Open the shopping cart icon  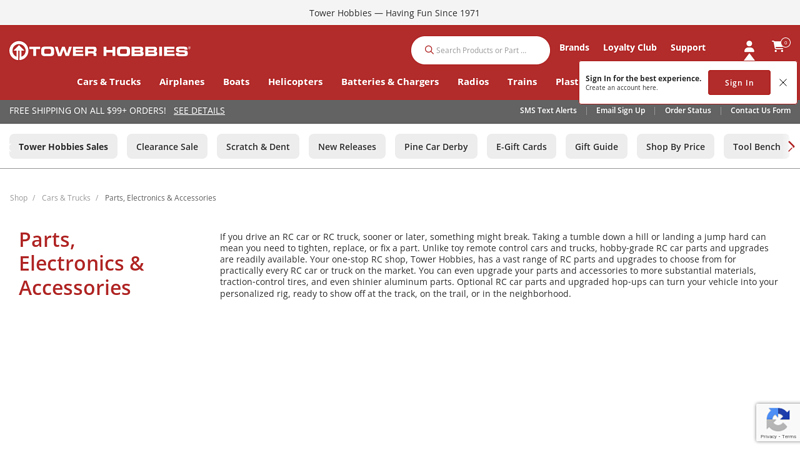coord(778,47)
